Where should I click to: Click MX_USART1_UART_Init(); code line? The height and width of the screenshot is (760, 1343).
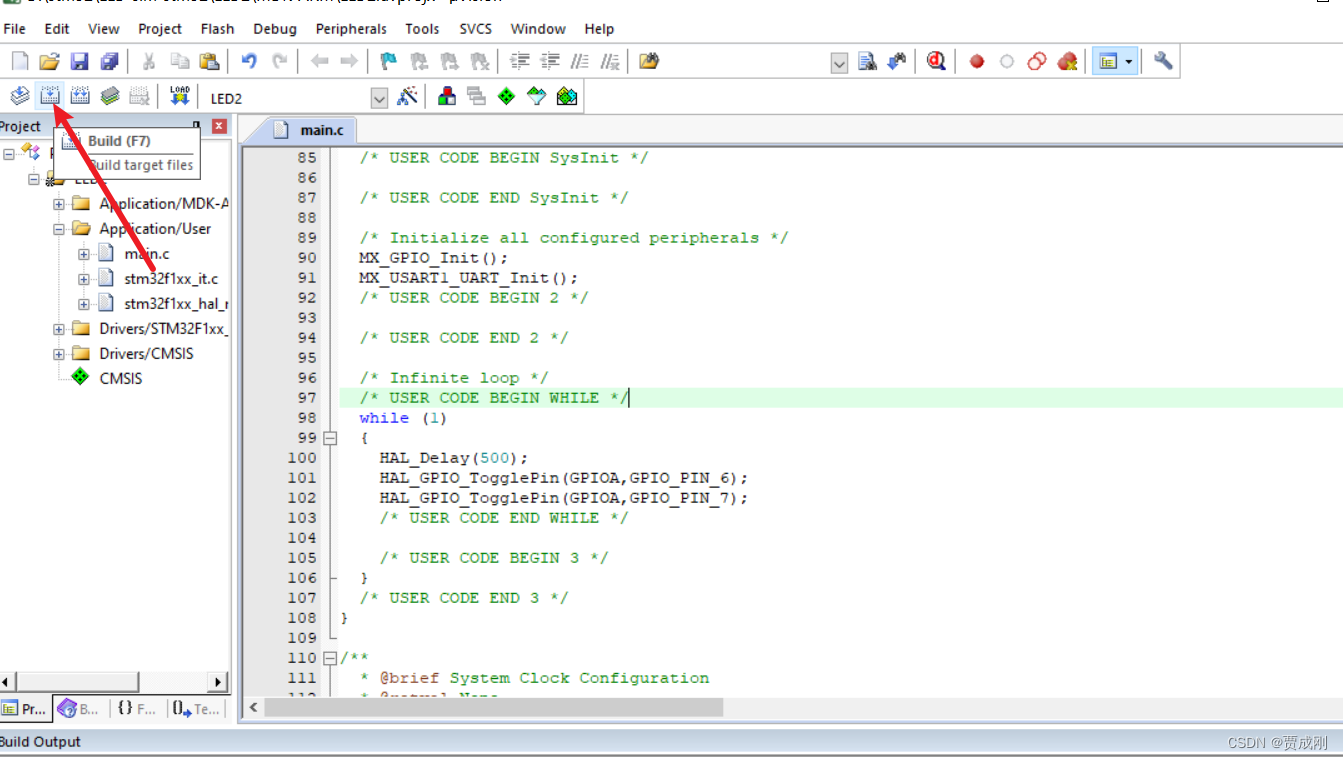tap(468, 278)
